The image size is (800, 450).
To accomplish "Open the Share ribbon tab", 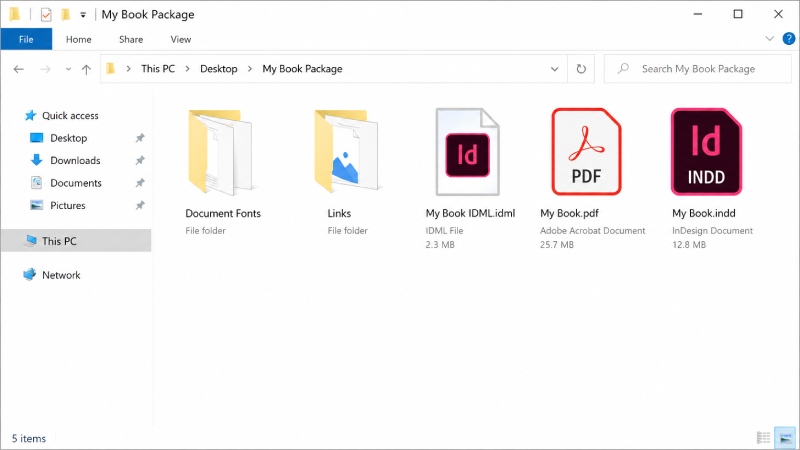I will 131,39.
